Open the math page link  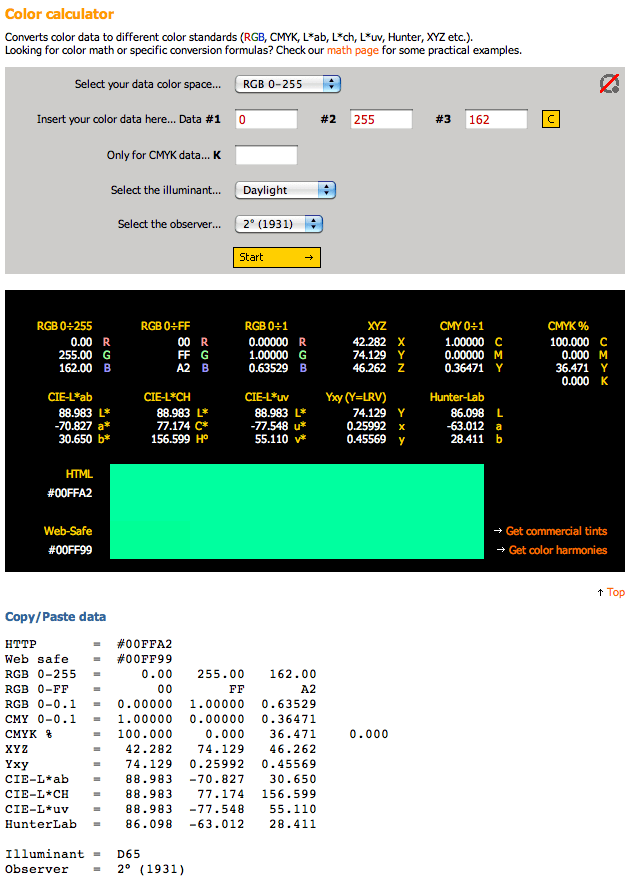pos(353,50)
